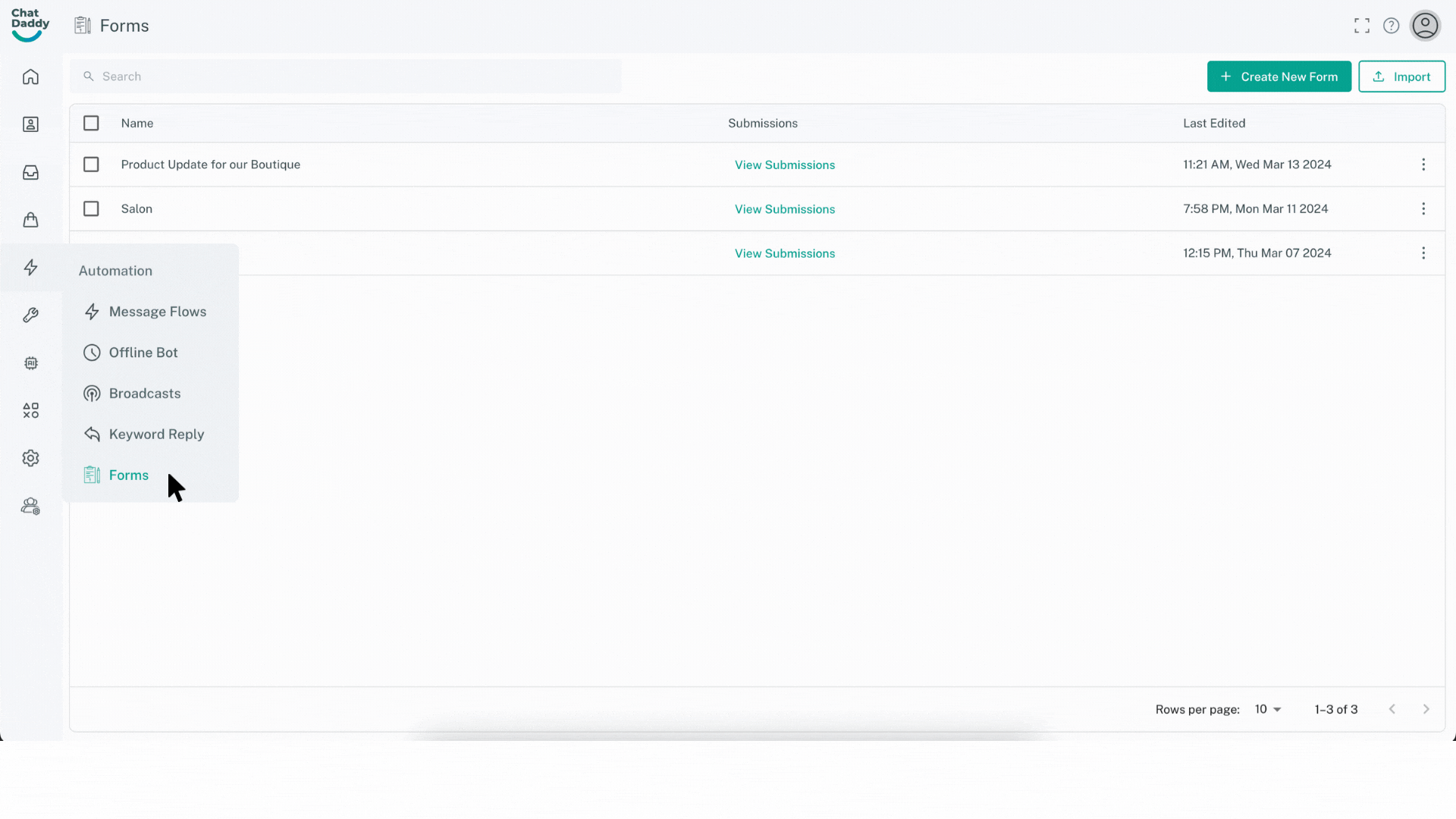Open the Rows per page dropdown
Image resolution: width=1456 pixels, height=819 pixels.
tap(1267, 709)
